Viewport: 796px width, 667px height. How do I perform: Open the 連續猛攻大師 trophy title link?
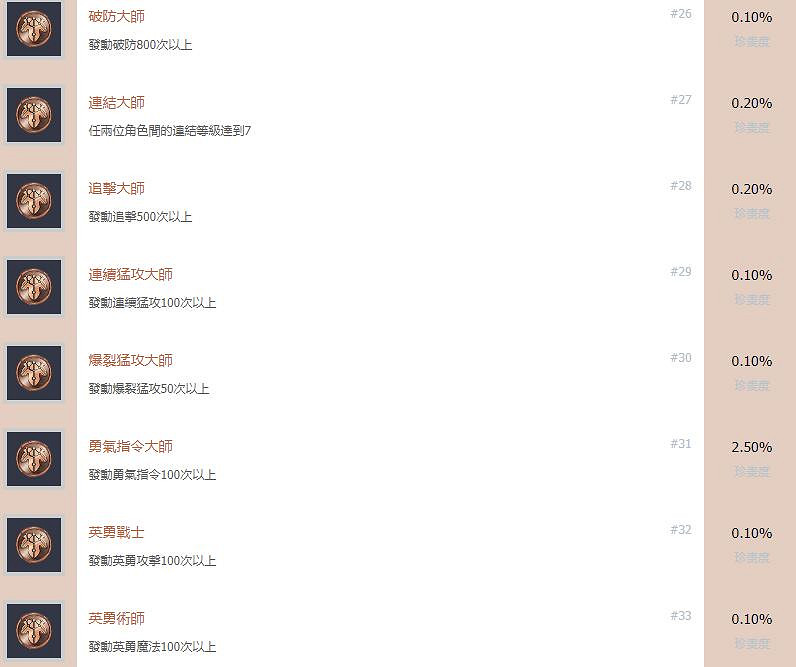[x=130, y=275]
